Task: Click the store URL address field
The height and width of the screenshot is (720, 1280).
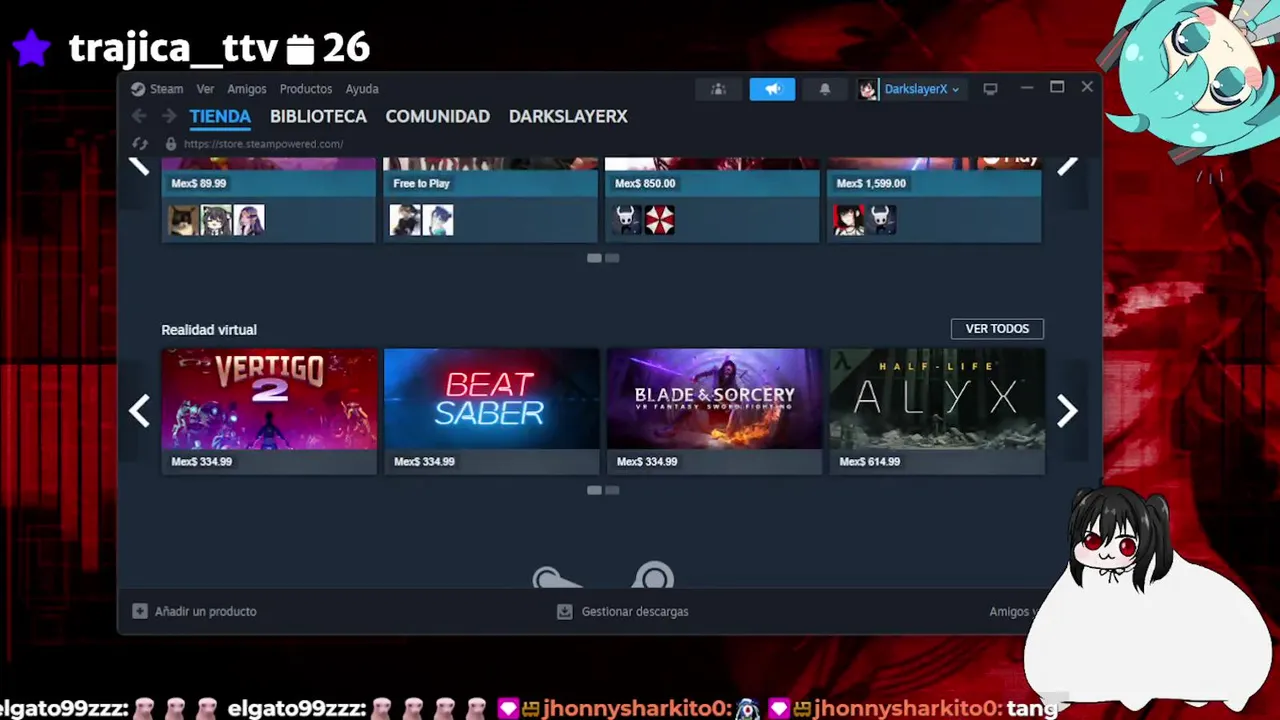Action: (x=263, y=144)
